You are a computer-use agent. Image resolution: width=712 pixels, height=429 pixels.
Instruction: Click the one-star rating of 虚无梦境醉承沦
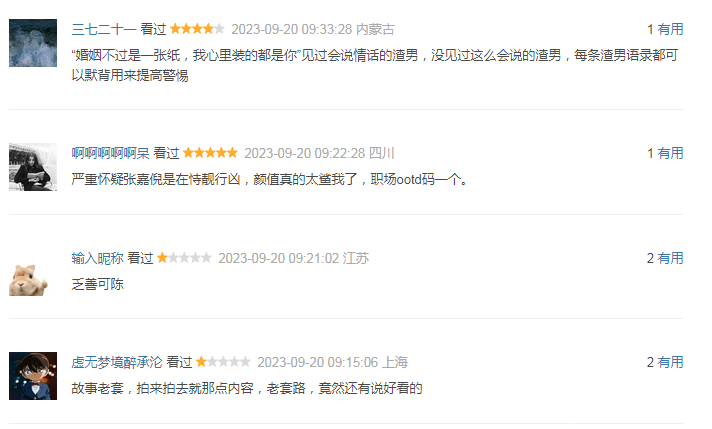[223, 362]
